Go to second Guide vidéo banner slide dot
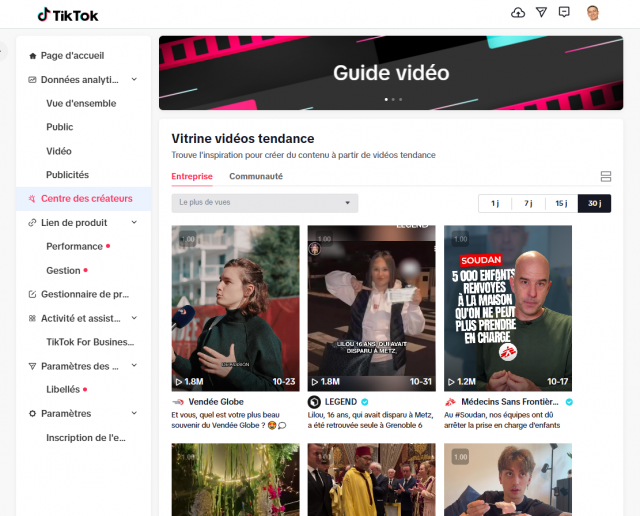 pos(393,99)
